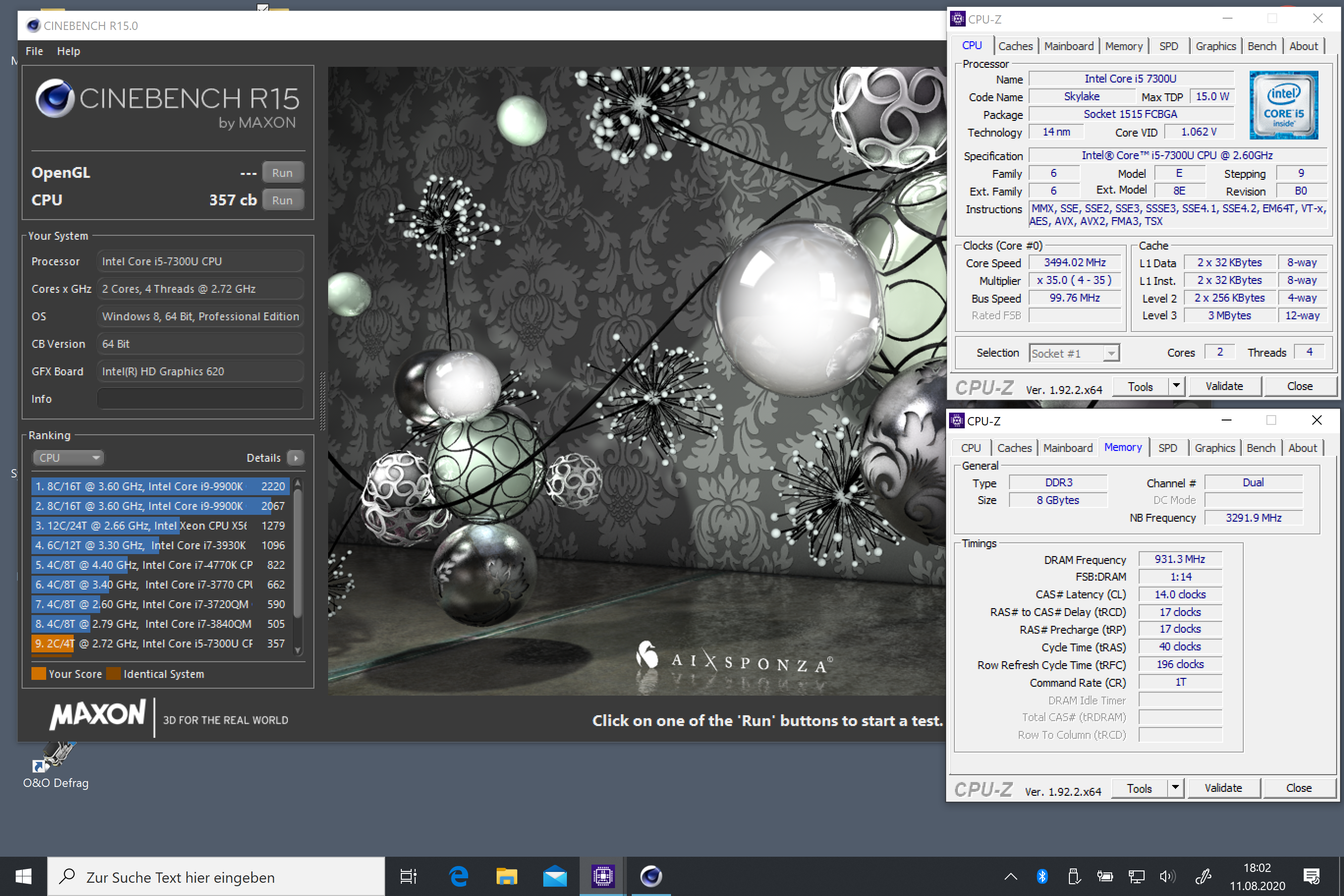Click bottom CPU-Z window title icon
The height and width of the screenshot is (896, 1344).
pos(956,420)
